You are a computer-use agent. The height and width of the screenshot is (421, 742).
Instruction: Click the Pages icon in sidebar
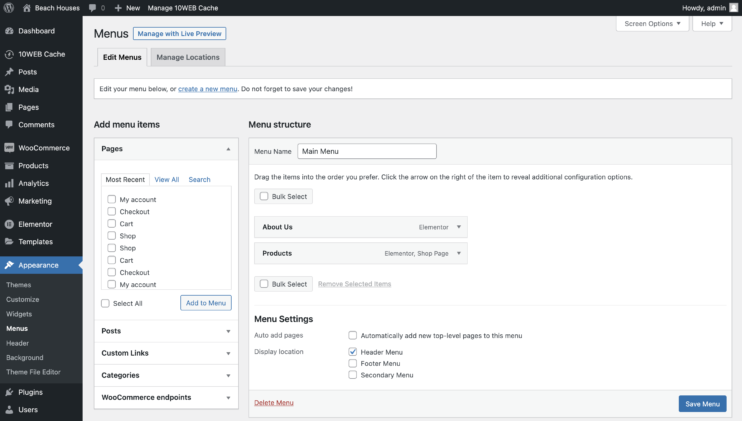click(9, 107)
